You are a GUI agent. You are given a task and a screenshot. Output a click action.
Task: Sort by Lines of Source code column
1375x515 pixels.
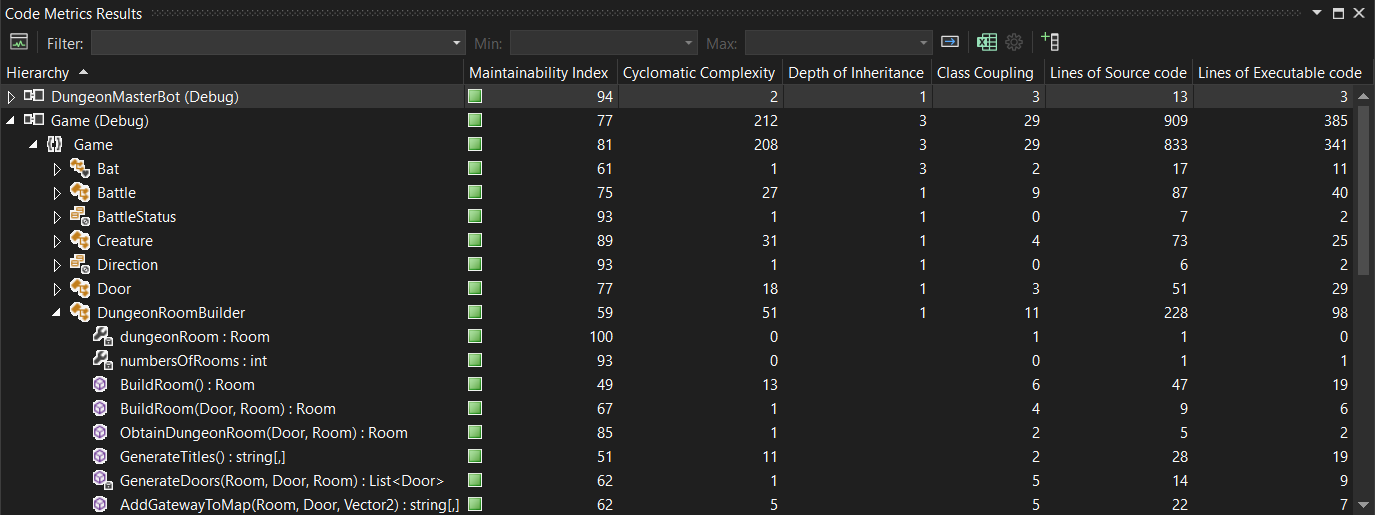click(x=1118, y=72)
